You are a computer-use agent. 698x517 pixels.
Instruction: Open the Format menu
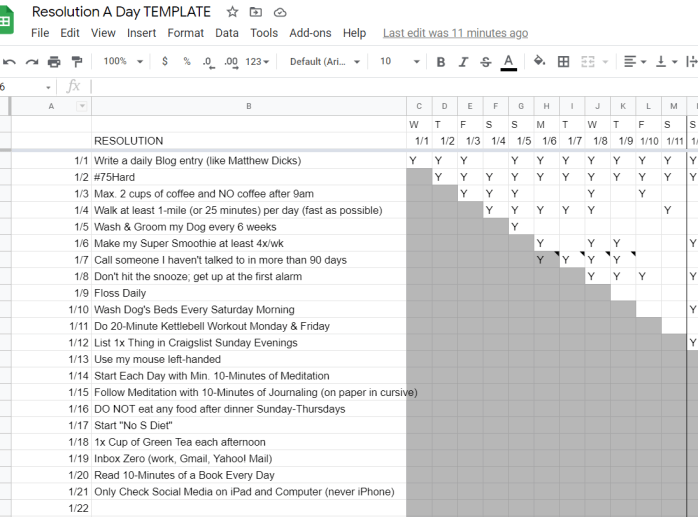click(x=185, y=33)
